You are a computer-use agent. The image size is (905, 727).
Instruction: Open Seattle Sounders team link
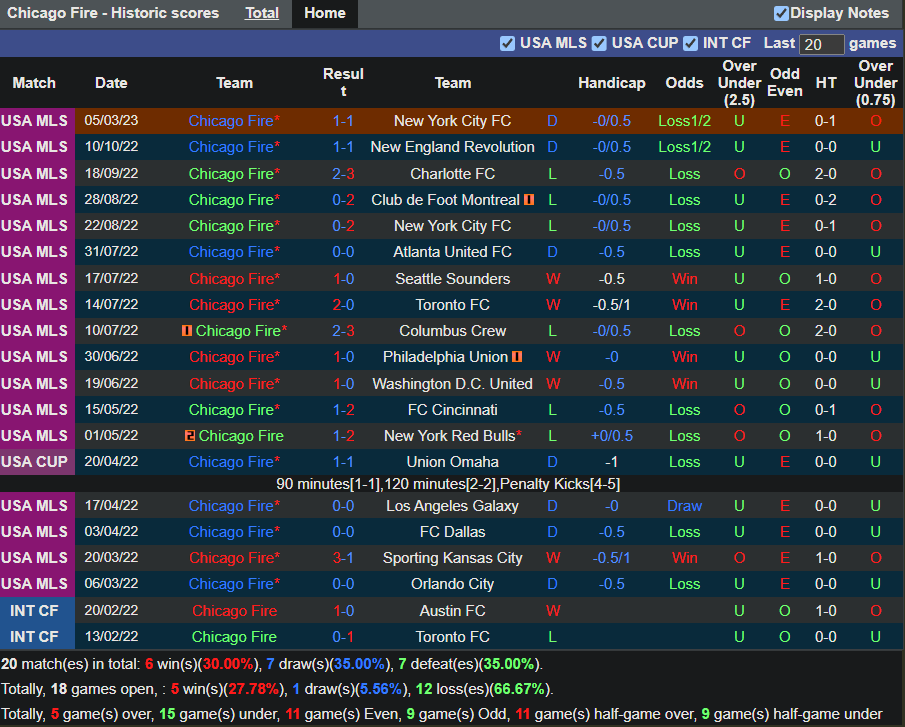[452, 279]
